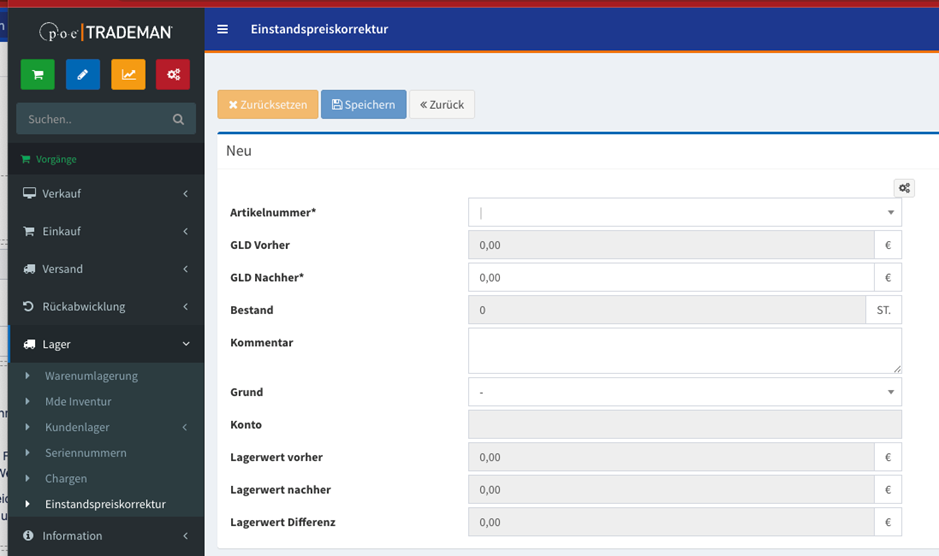The image size is (939, 556).
Task: Click the Vorgänge section link
Action: tap(56, 159)
